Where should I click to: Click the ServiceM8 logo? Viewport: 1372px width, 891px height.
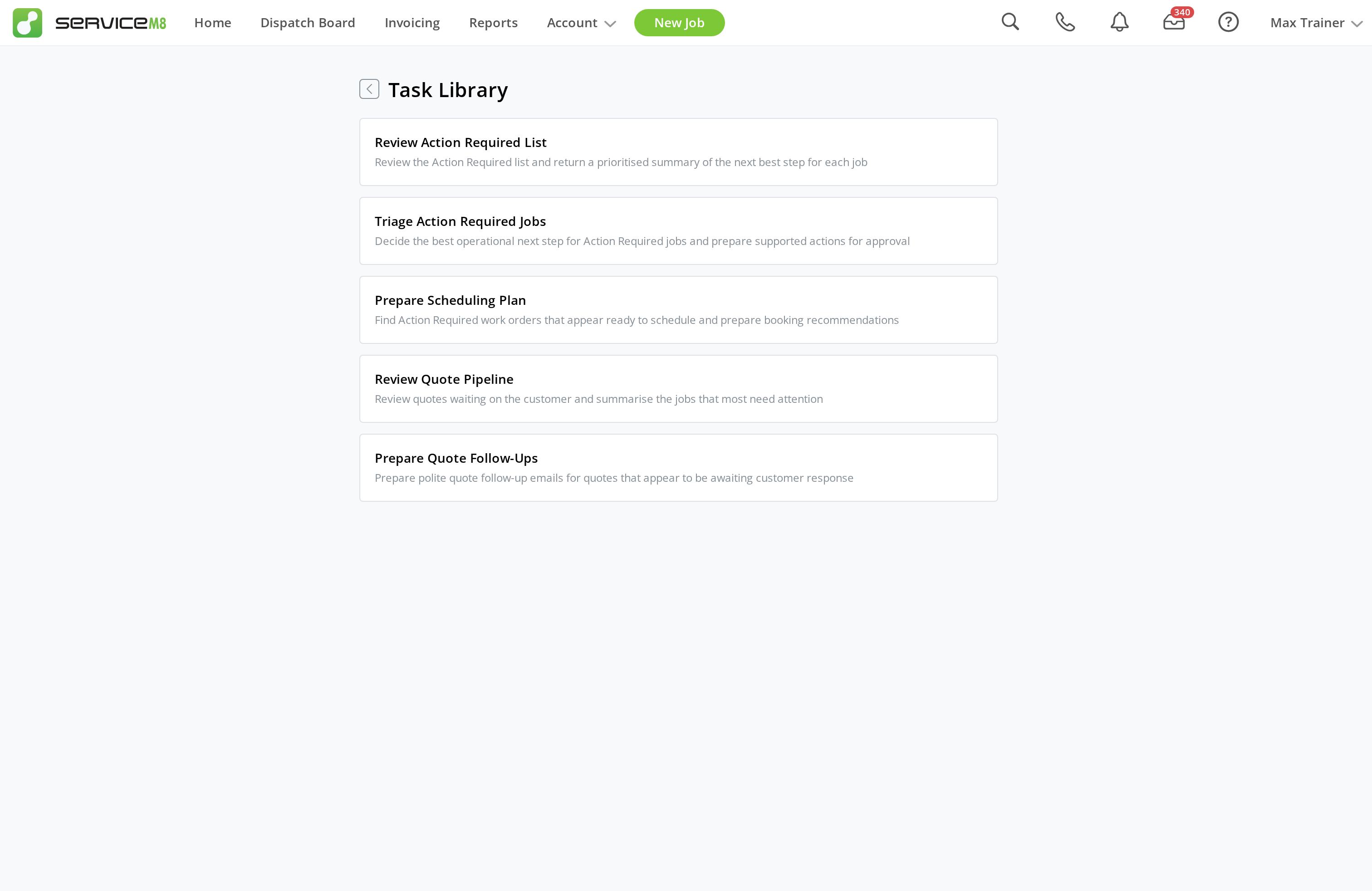[x=89, y=23]
